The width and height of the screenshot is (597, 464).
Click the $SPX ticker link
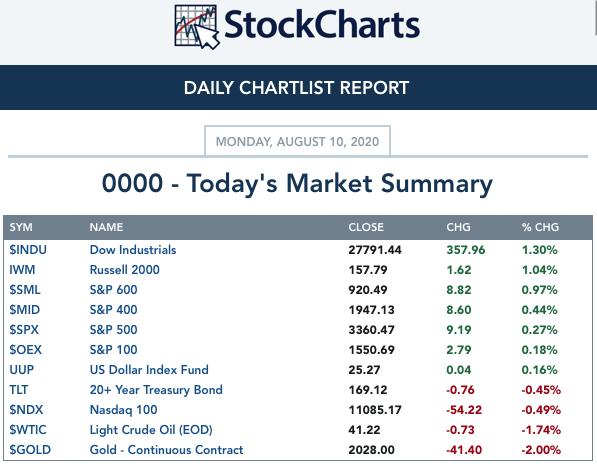pyautogui.click(x=24, y=330)
